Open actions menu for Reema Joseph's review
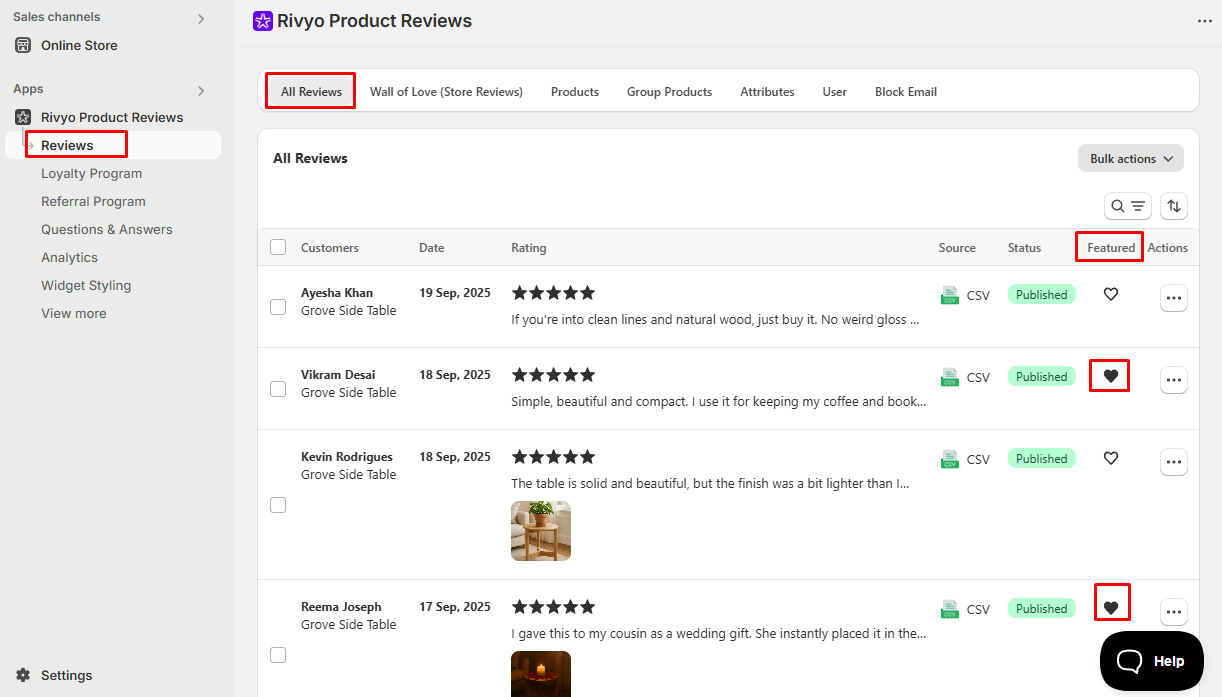This screenshot has height=697, width=1222. pos(1174,612)
